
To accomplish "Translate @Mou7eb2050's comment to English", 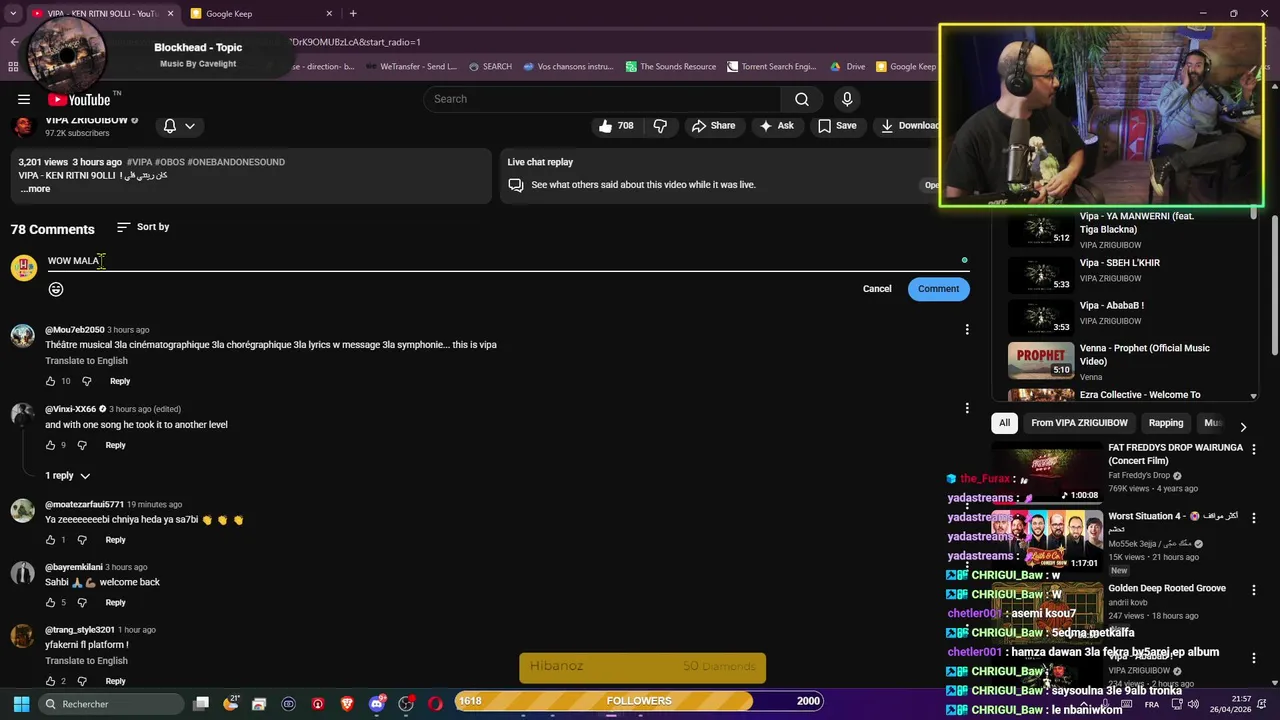I will [x=86, y=361].
